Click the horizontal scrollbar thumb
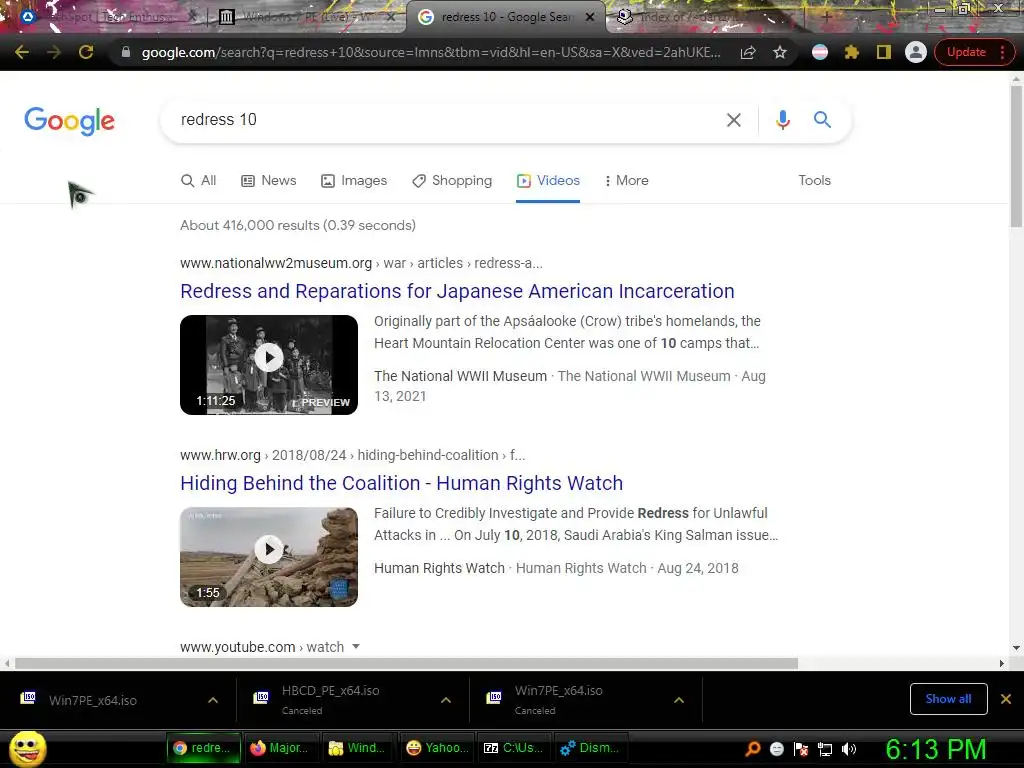1024x768 pixels. click(x=406, y=664)
